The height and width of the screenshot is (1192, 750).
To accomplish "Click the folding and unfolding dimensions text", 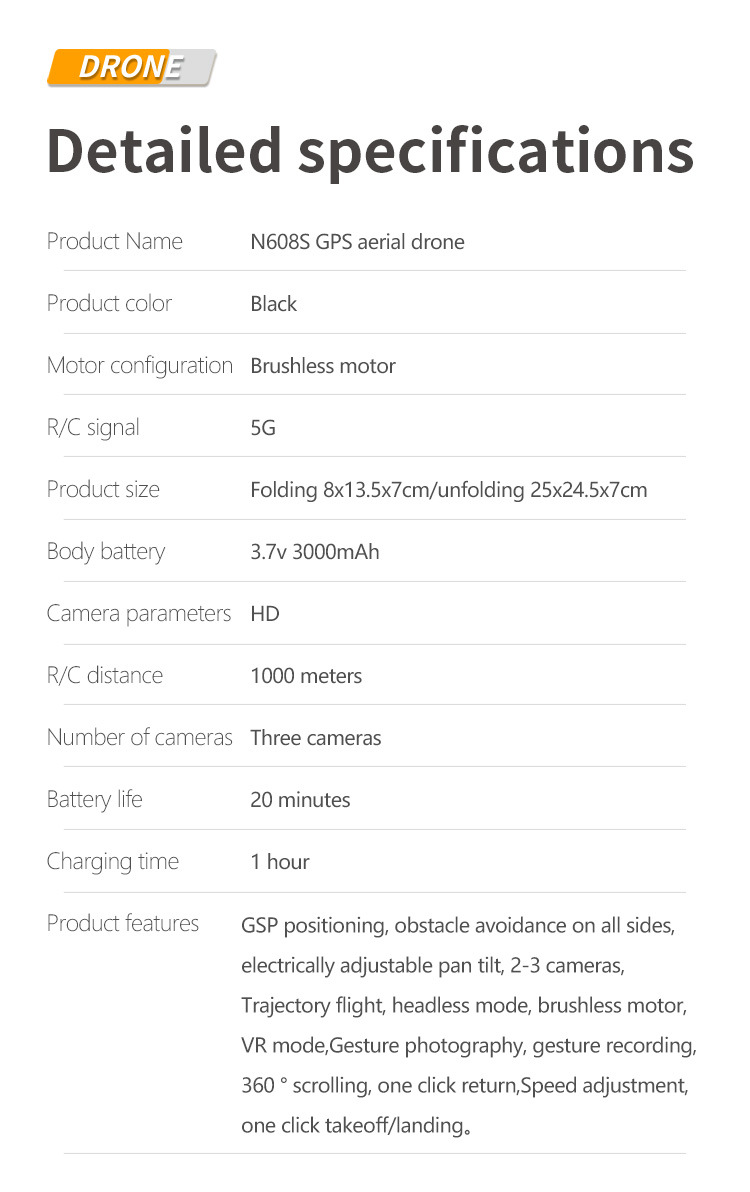I will click(448, 490).
